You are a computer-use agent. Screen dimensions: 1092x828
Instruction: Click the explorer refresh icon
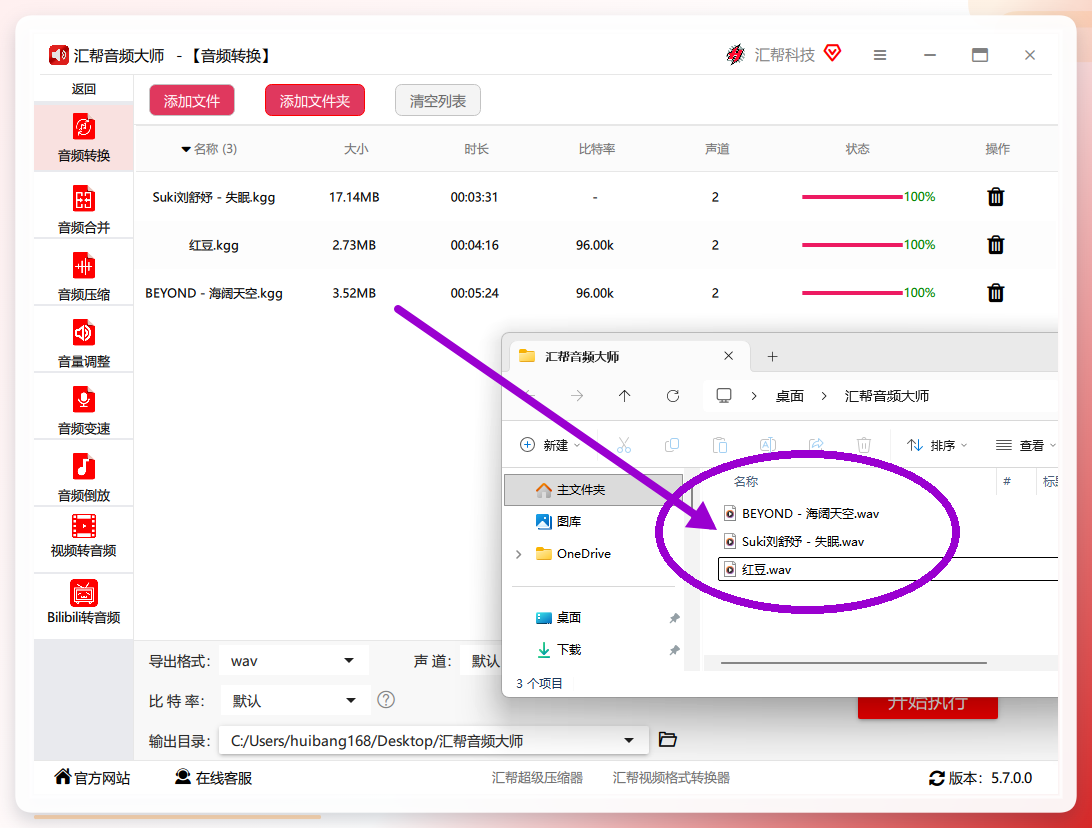pyautogui.click(x=673, y=396)
